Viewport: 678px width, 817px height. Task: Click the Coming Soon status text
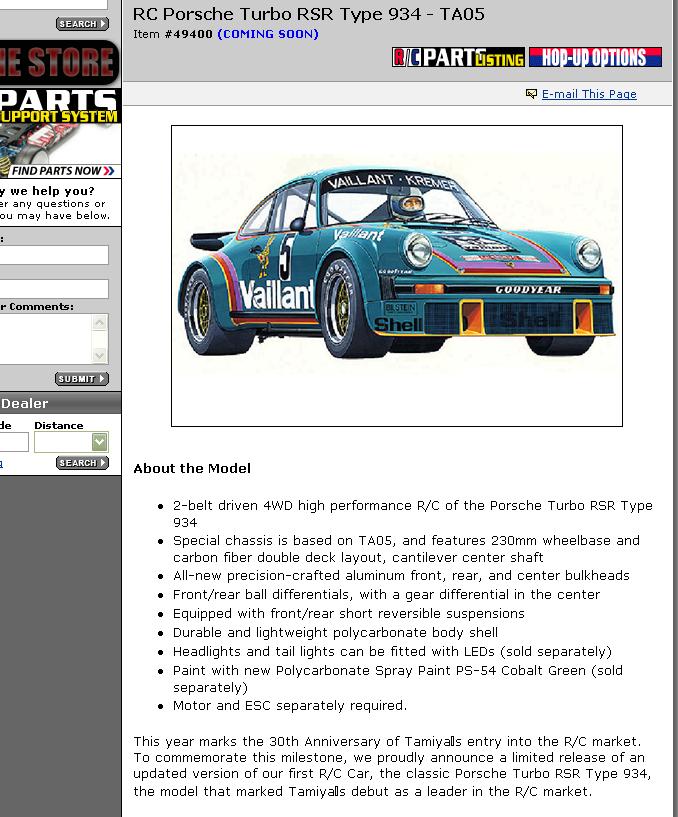point(268,34)
